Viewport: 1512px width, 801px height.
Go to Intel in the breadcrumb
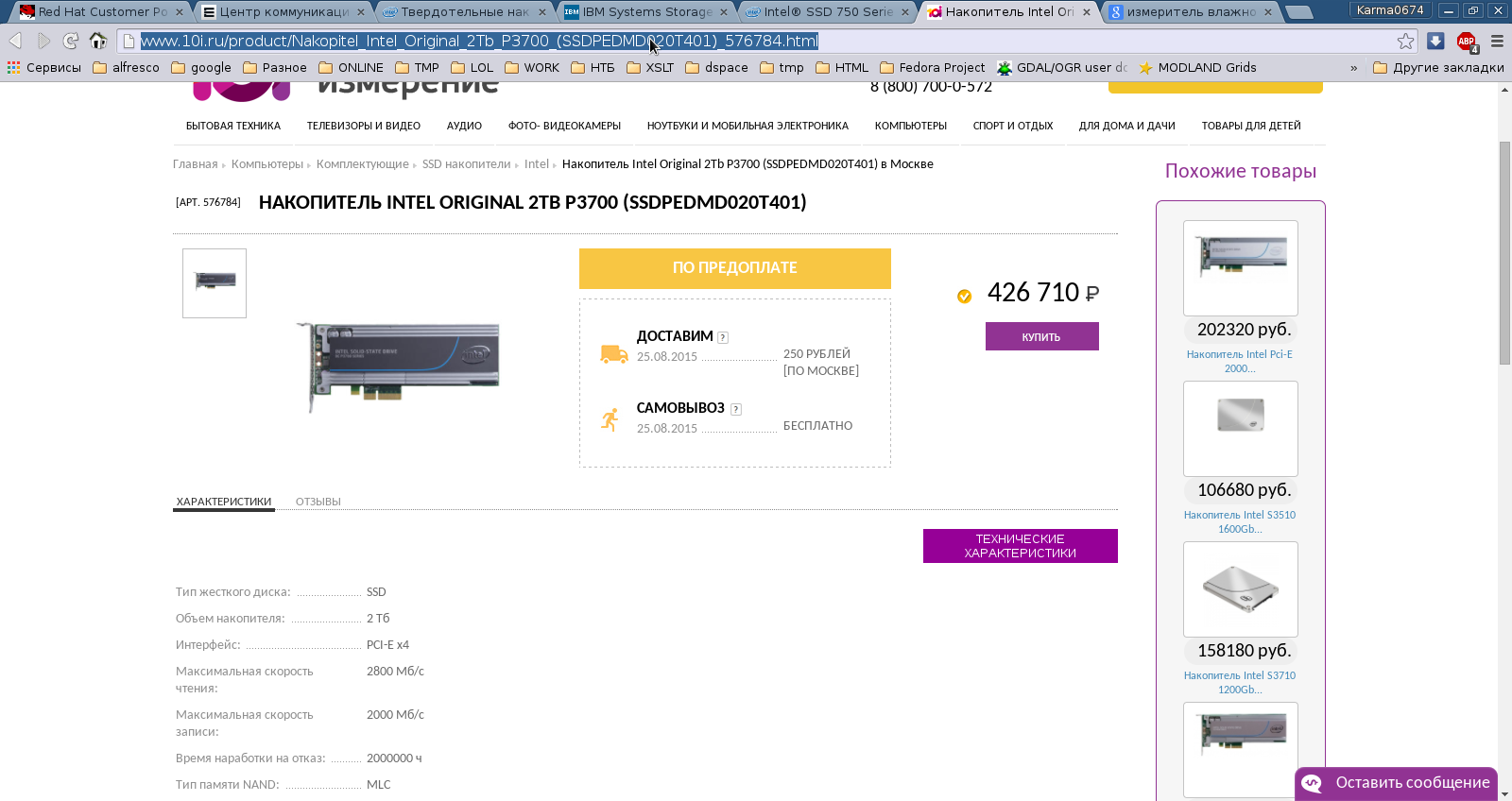(537, 164)
